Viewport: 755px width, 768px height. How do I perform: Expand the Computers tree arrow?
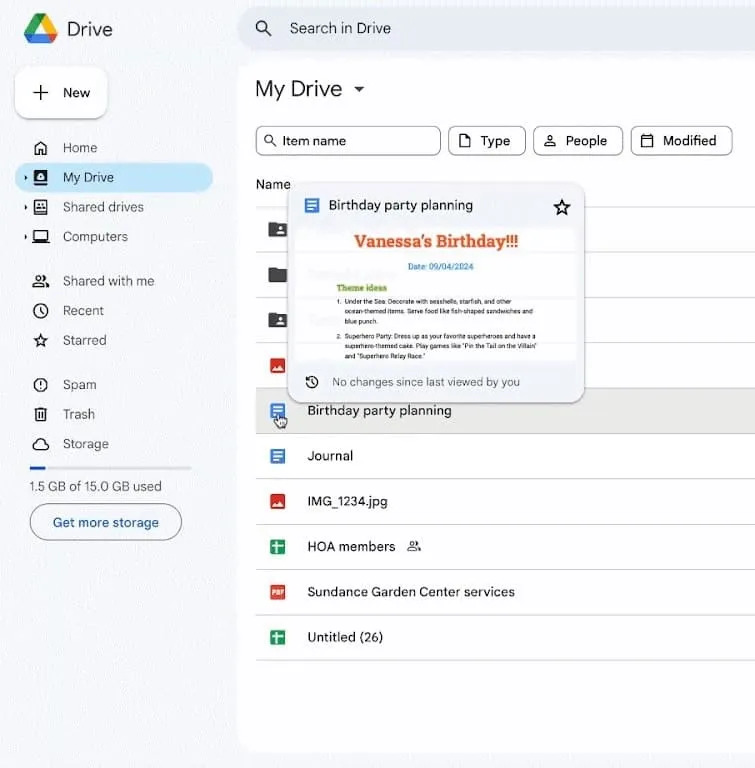(x=26, y=237)
